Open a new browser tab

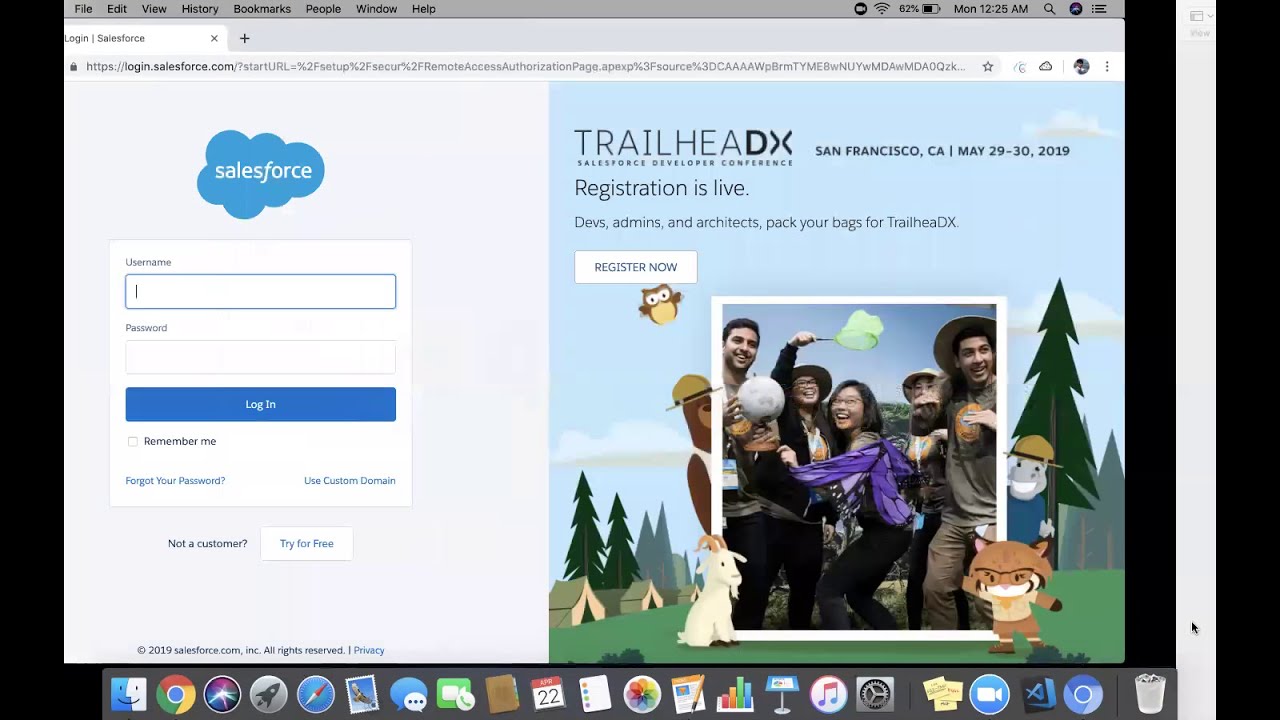244,38
